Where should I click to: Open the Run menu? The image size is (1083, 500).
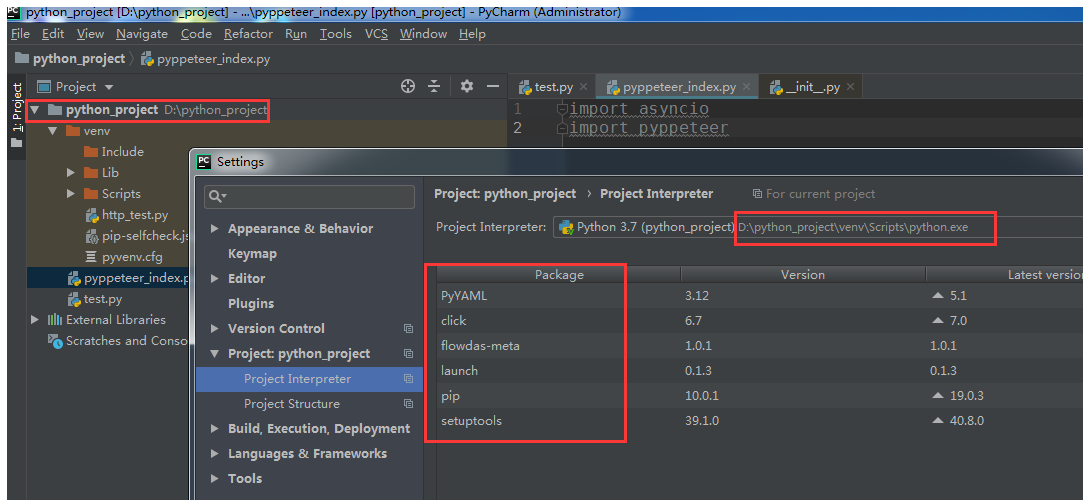click(296, 34)
